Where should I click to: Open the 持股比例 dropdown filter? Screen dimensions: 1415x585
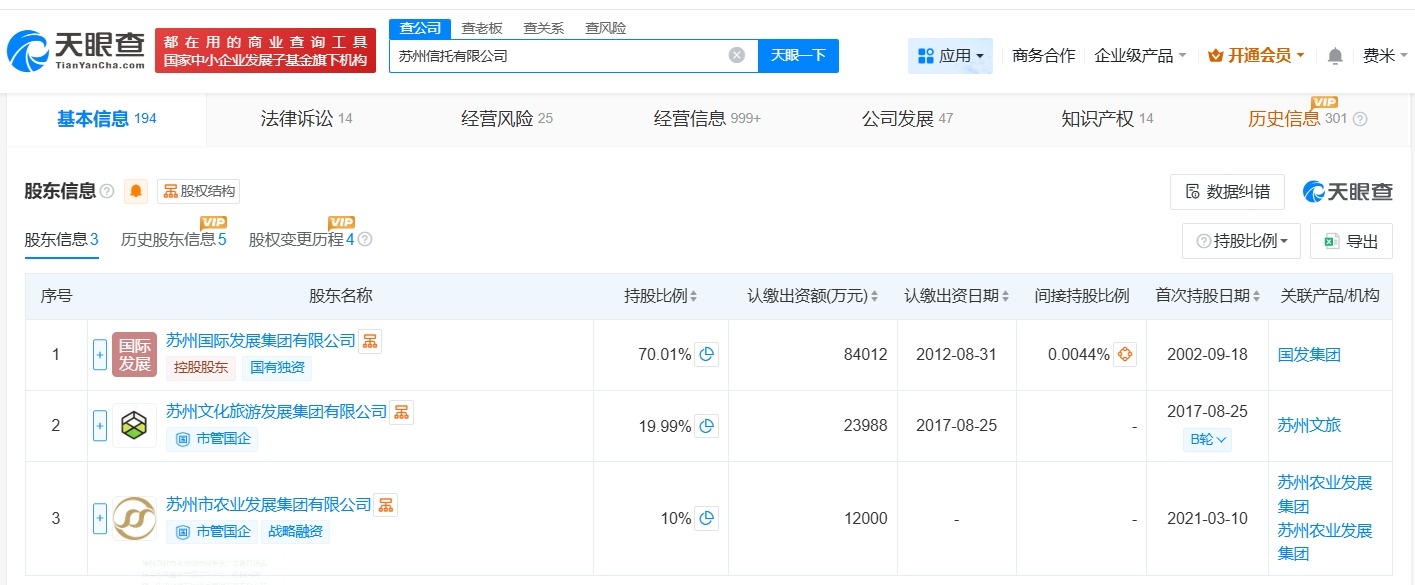pyautogui.click(x=1240, y=240)
